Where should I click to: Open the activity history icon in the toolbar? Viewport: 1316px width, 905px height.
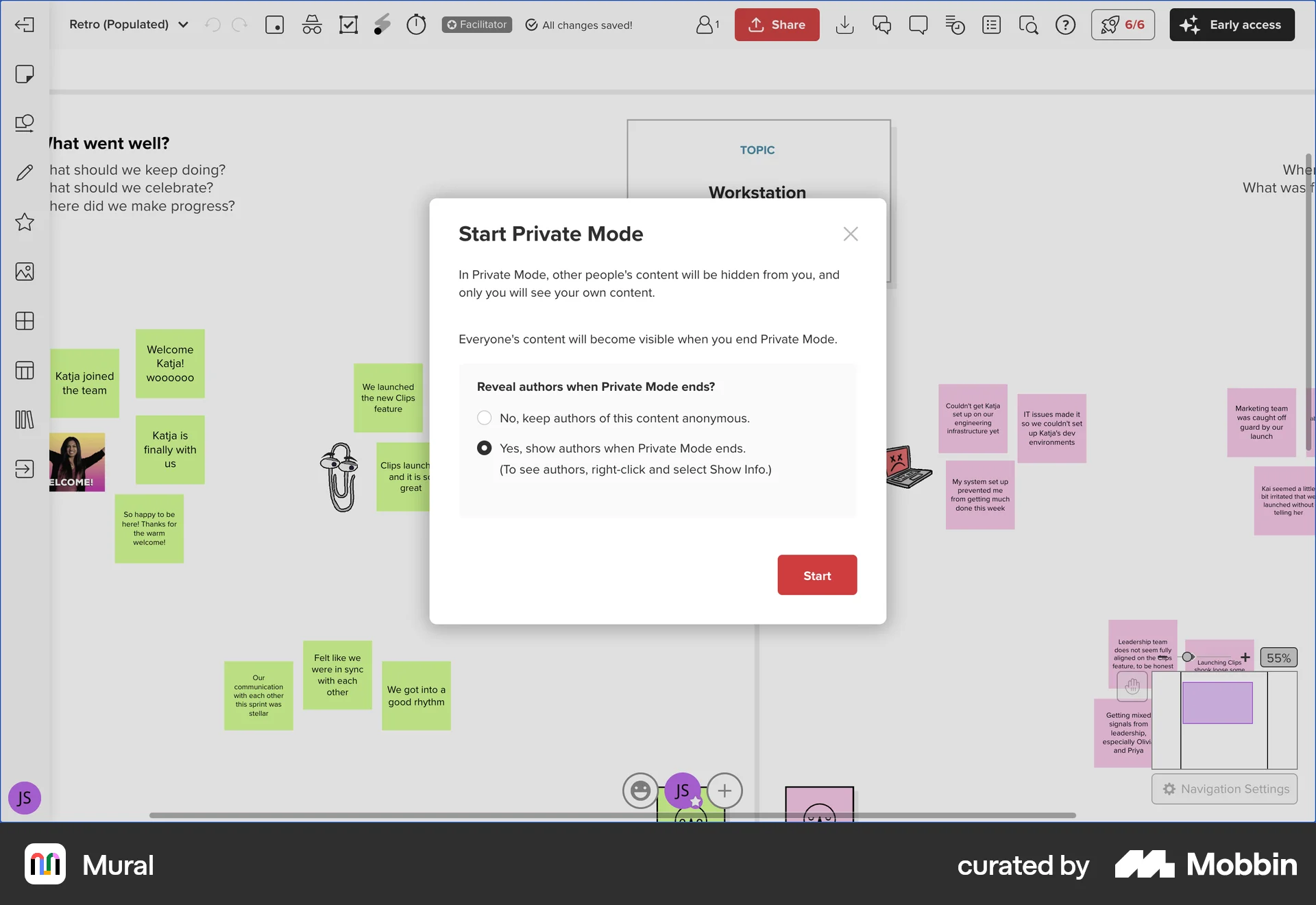(954, 25)
